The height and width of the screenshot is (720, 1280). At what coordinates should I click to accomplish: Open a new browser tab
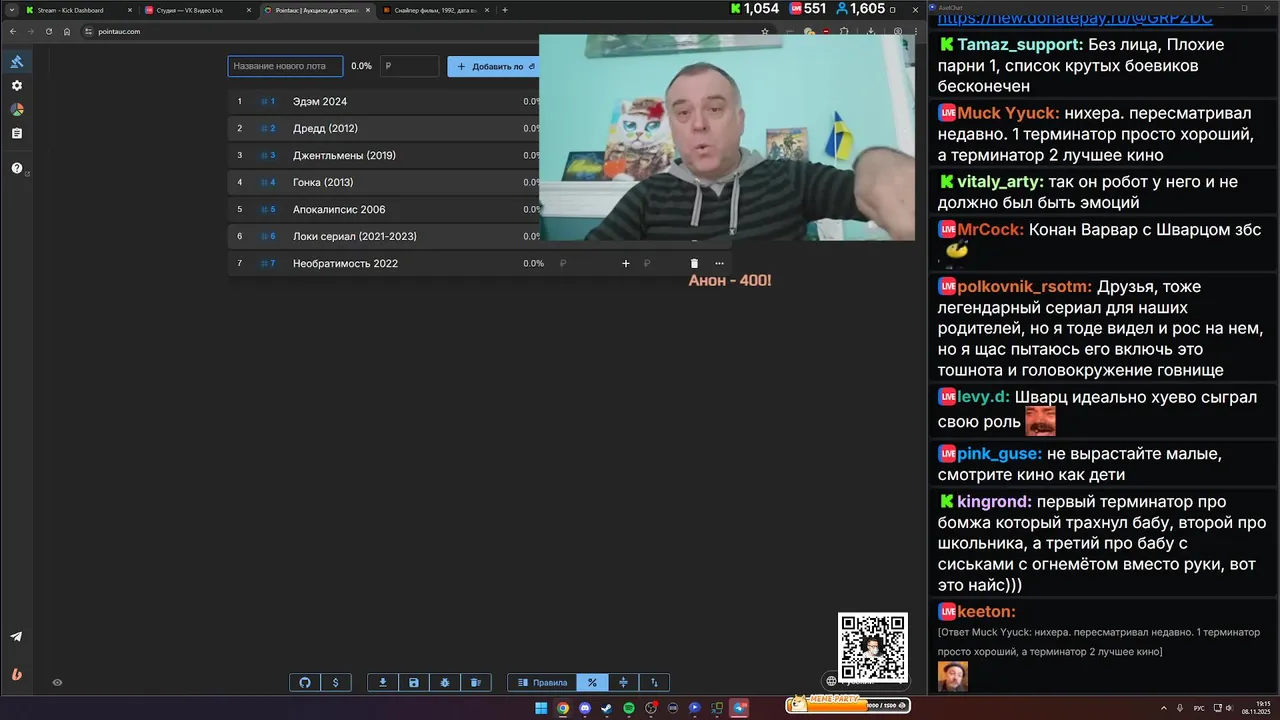505,10
